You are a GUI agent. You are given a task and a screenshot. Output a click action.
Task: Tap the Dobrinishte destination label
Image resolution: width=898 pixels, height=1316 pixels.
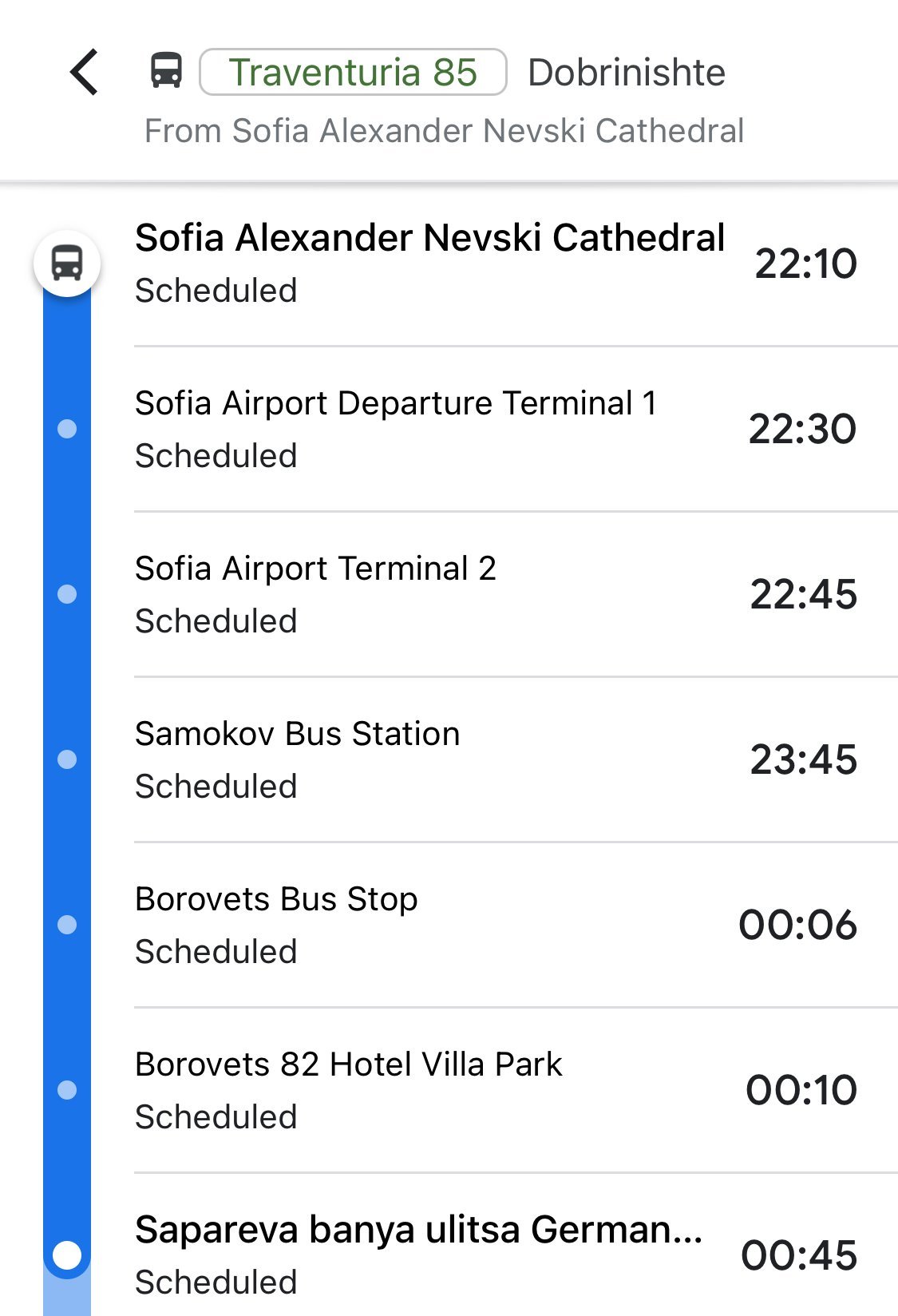pyautogui.click(x=627, y=73)
